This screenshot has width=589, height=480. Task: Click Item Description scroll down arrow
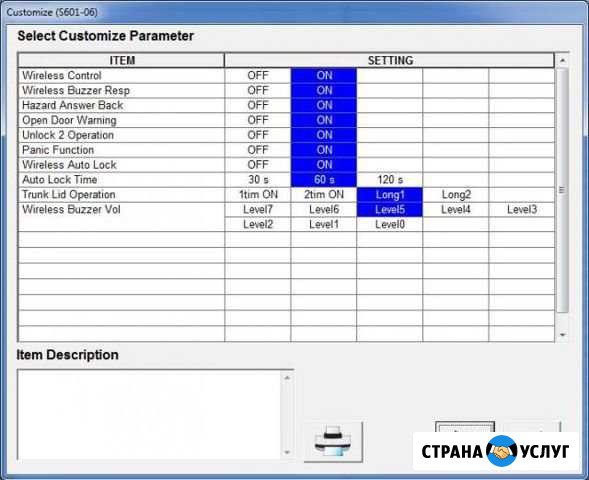(287, 452)
